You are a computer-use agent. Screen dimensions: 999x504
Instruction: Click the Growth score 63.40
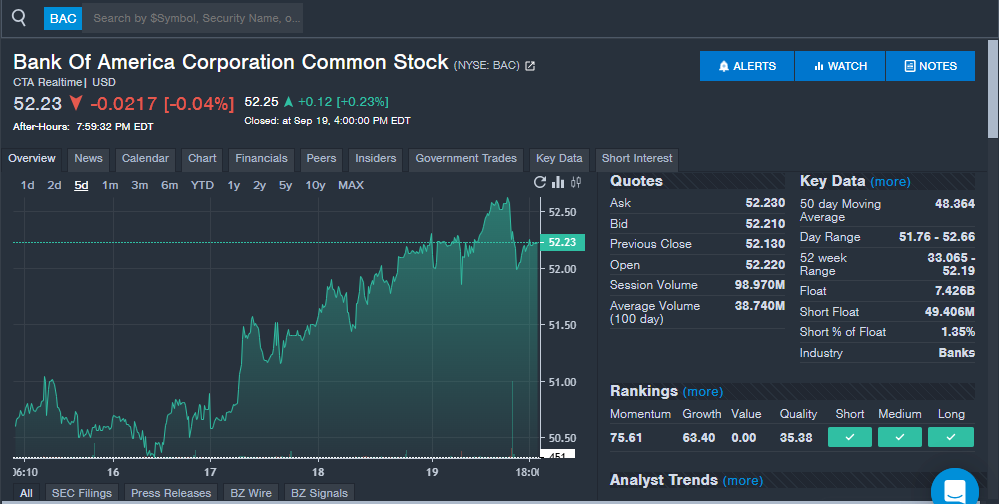click(x=699, y=438)
